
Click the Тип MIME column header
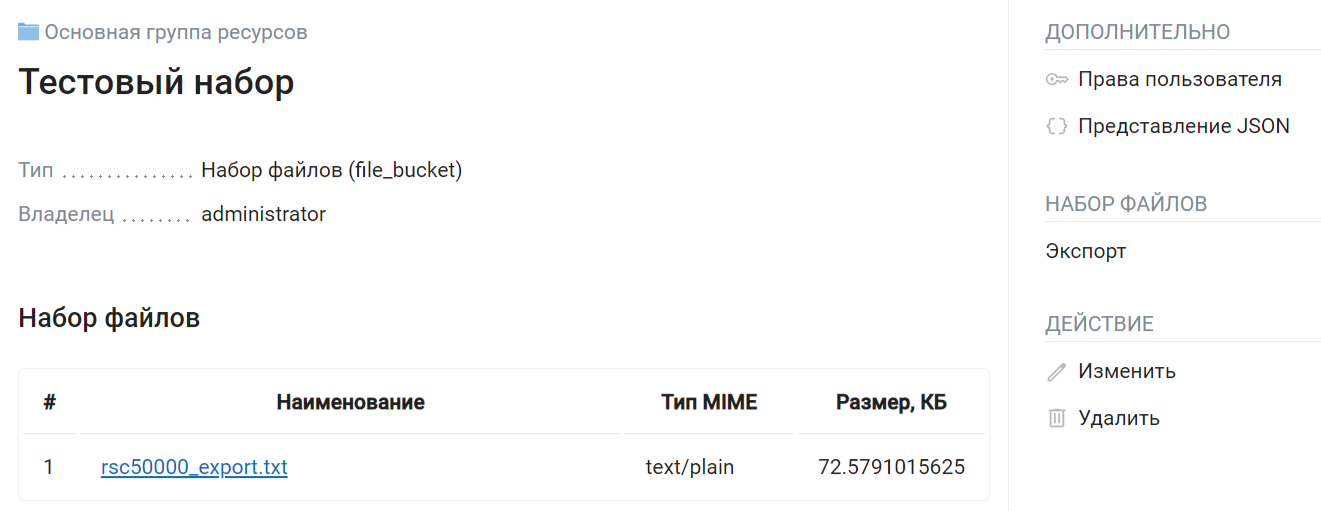[x=710, y=402]
